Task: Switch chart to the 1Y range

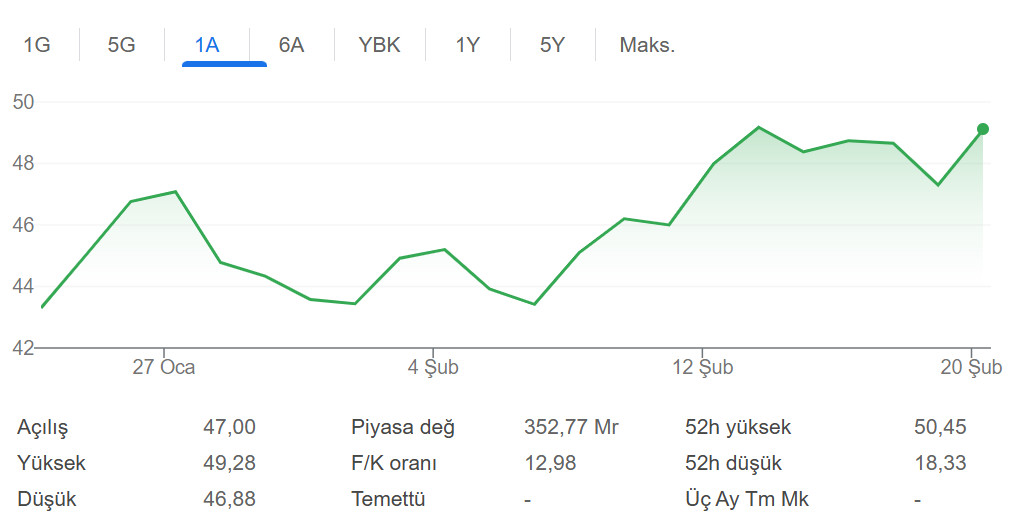Action: tap(467, 45)
